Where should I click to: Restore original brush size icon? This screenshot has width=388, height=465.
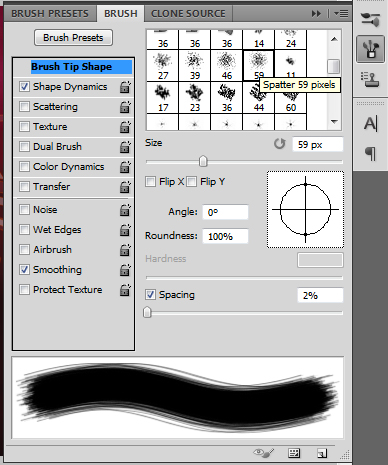tap(279, 144)
